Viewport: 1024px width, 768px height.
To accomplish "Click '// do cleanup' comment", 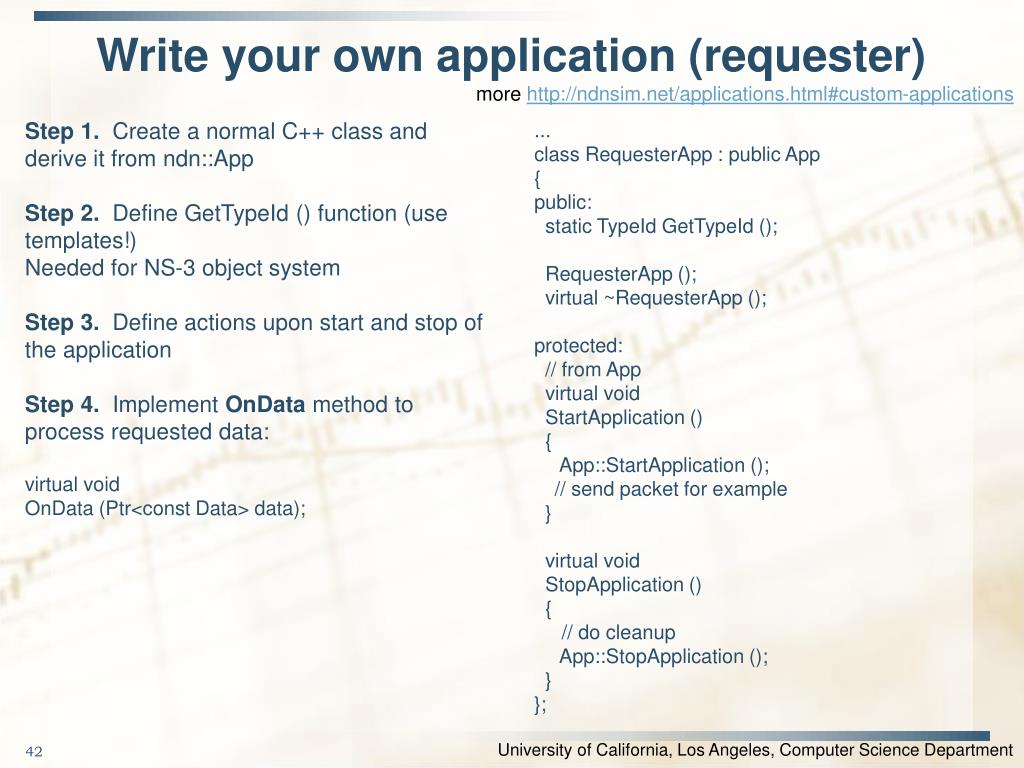I will (618, 633).
